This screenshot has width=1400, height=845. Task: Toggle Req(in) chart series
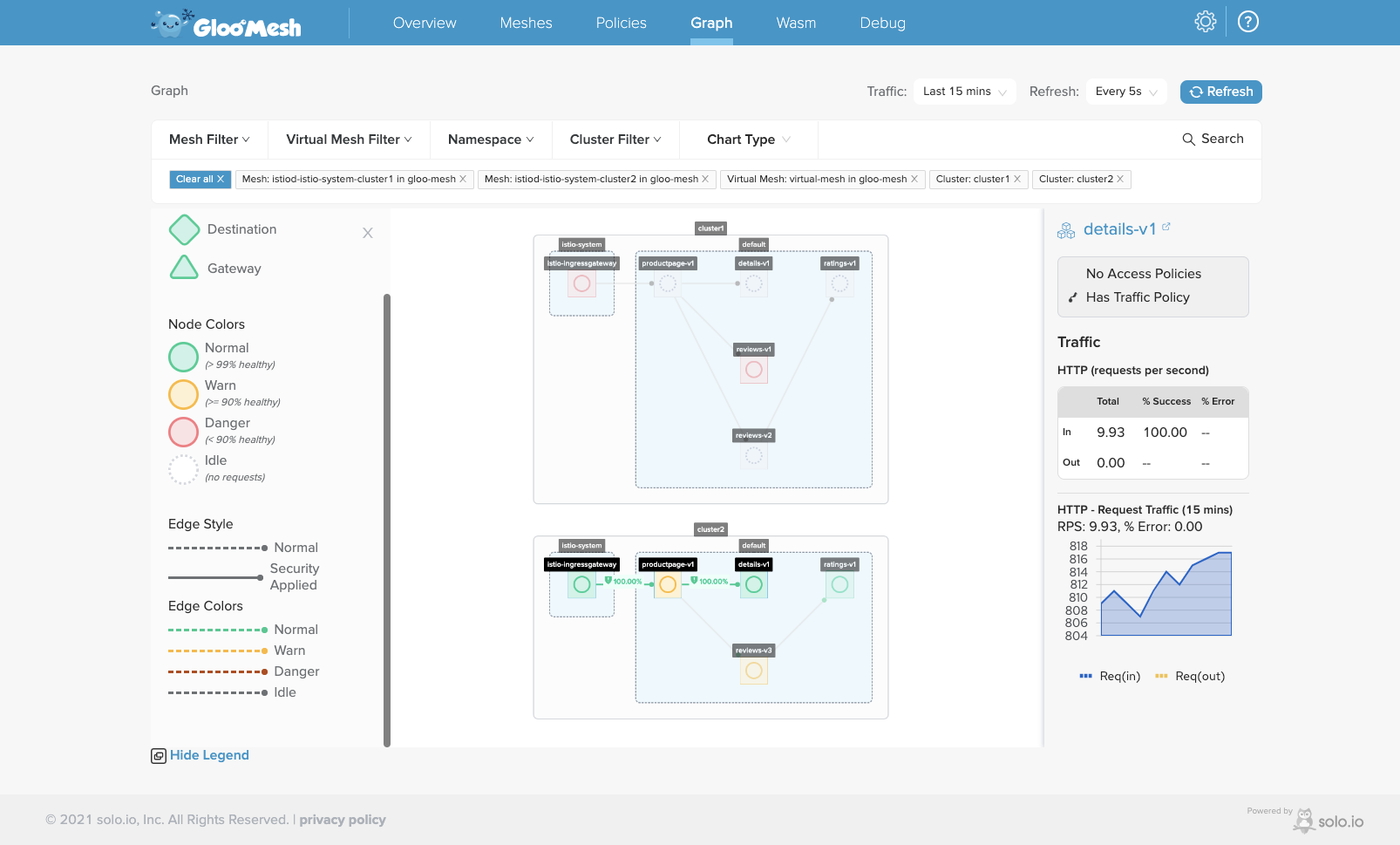coord(1110,677)
